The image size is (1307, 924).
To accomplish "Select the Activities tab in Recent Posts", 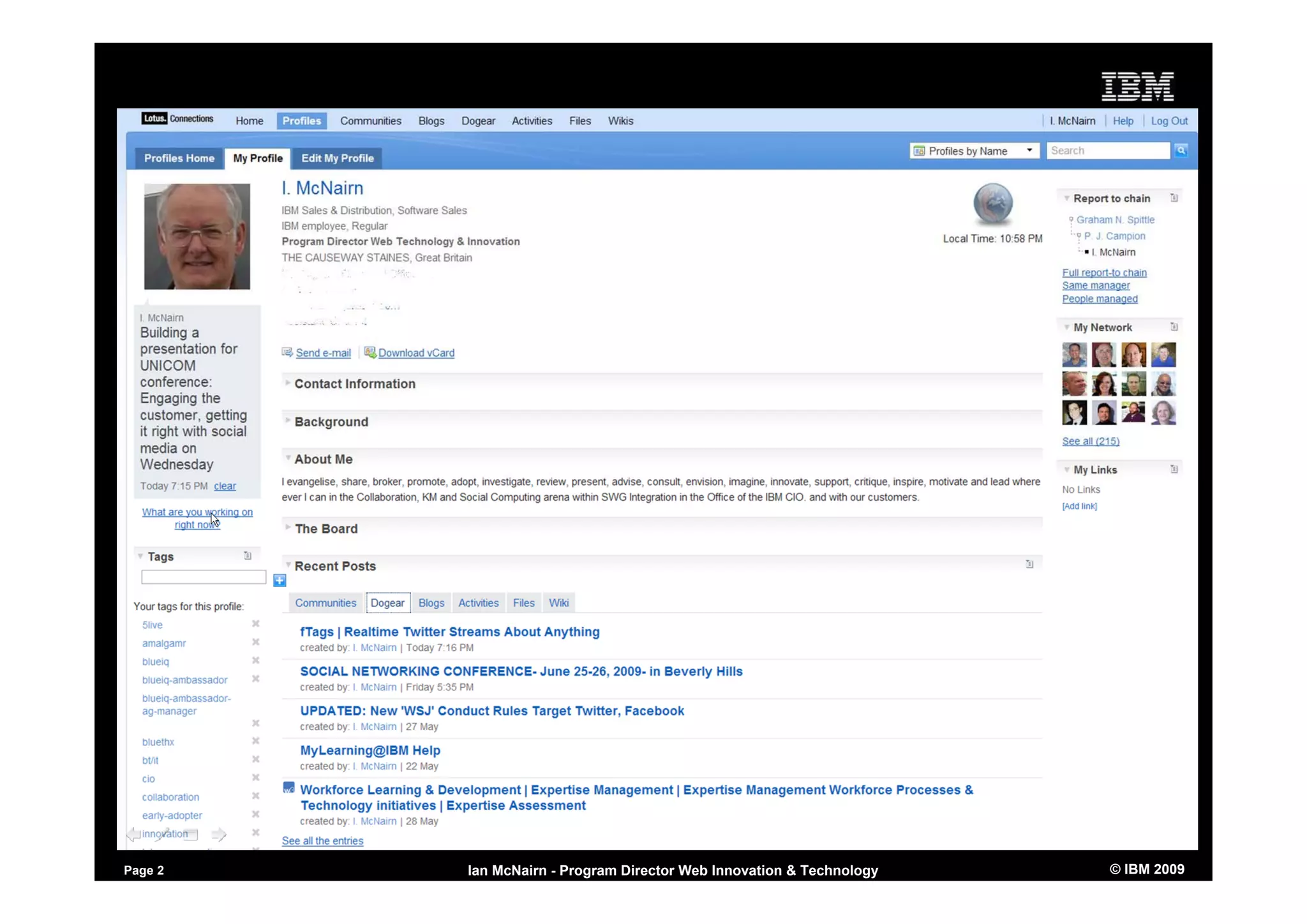I will point(478,603).
